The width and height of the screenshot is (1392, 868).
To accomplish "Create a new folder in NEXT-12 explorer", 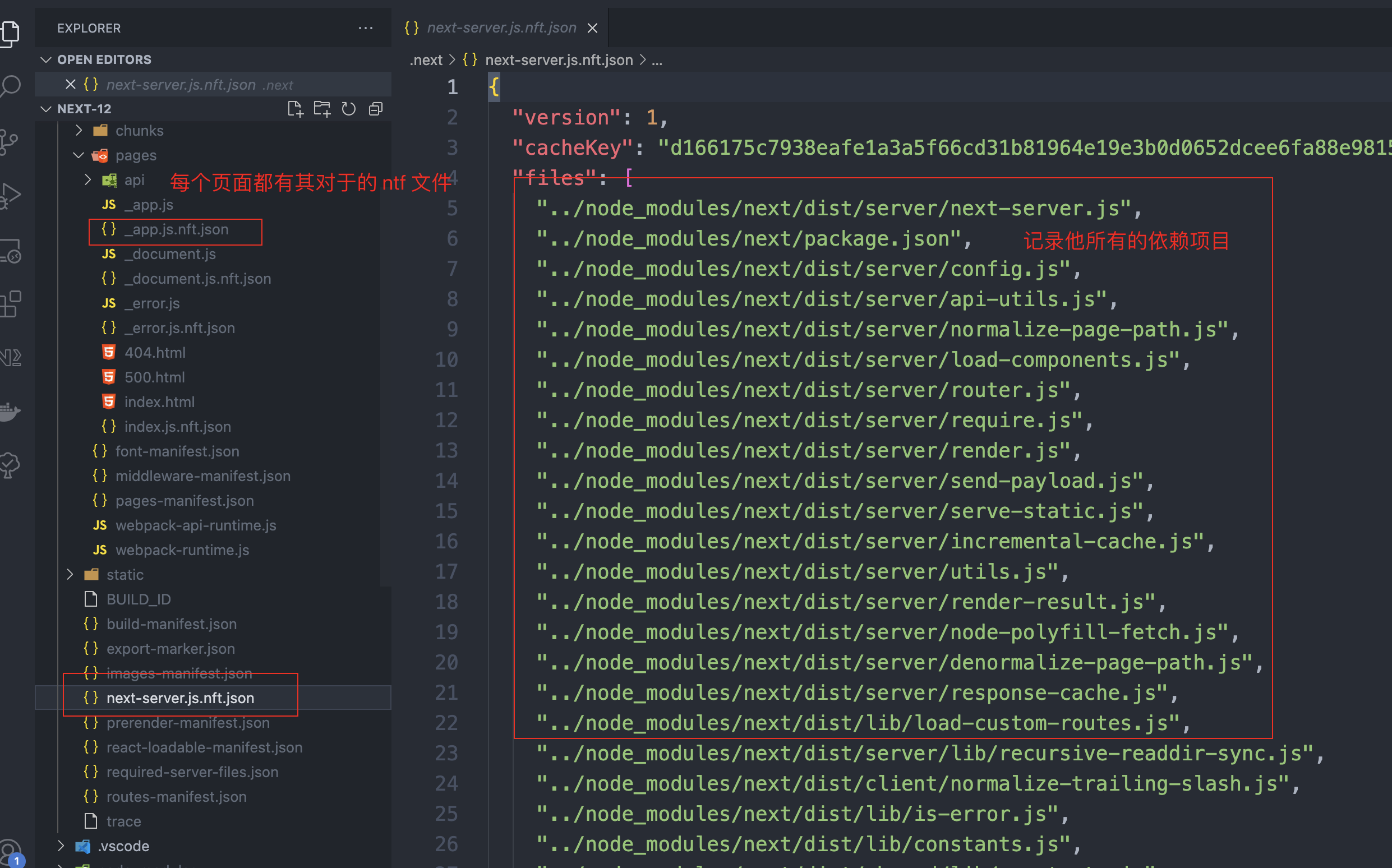I will point(321,109).
